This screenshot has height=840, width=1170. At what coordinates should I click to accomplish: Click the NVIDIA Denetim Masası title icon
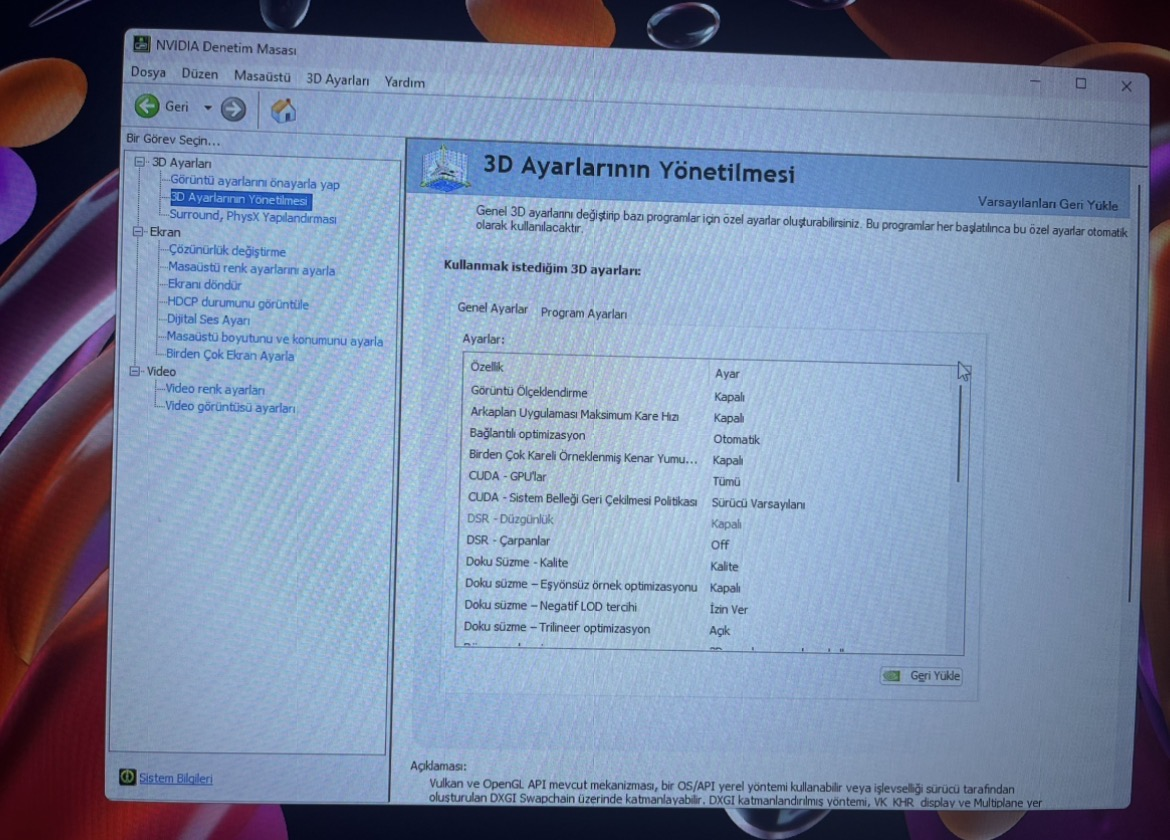[141, 43]
